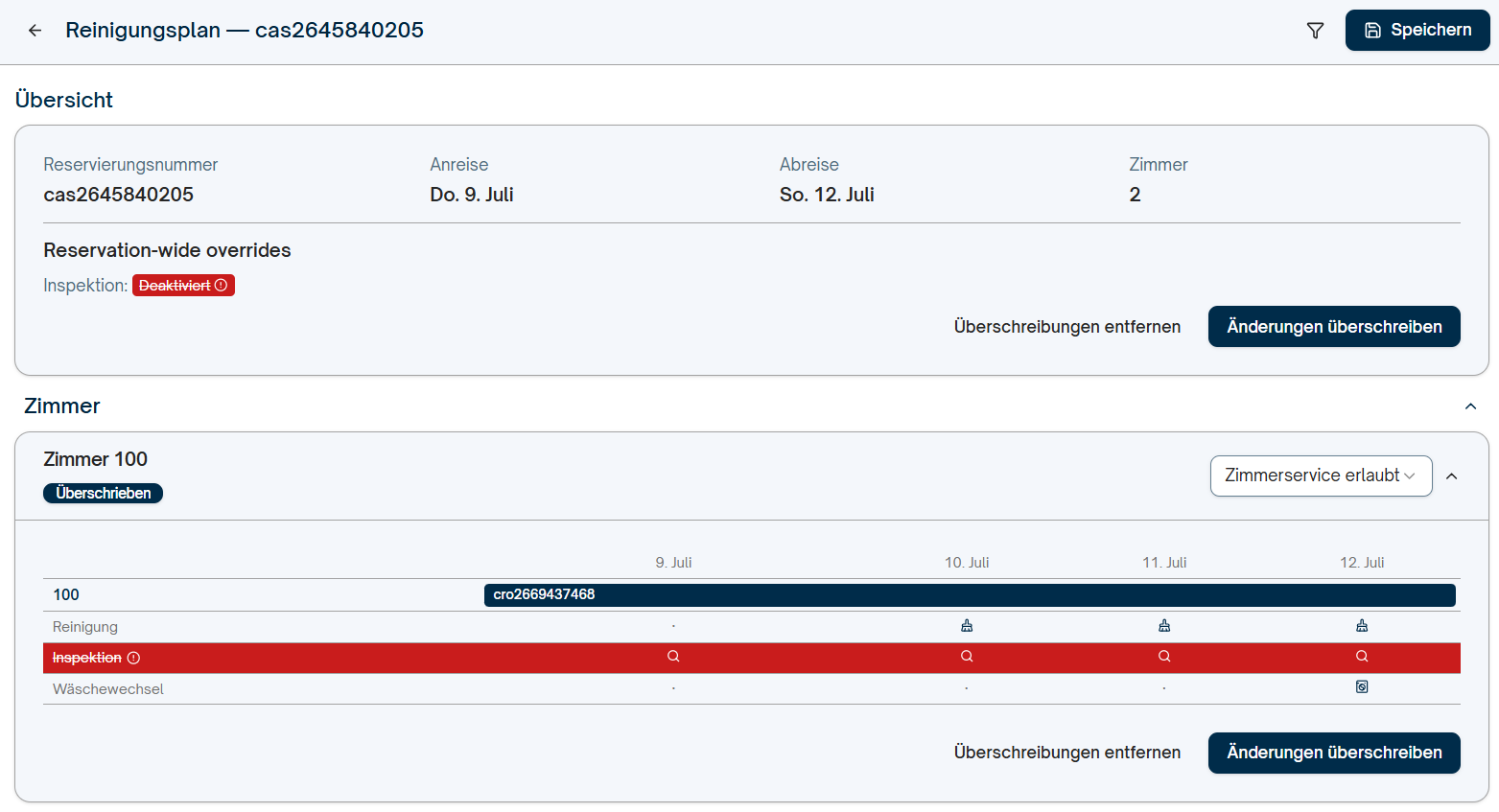This screenshot has height=812, width=1499.
Task: Toggle the Inspektion magnifier on 9. Juli
Action: pyautogui.click(x=673, y=657)
